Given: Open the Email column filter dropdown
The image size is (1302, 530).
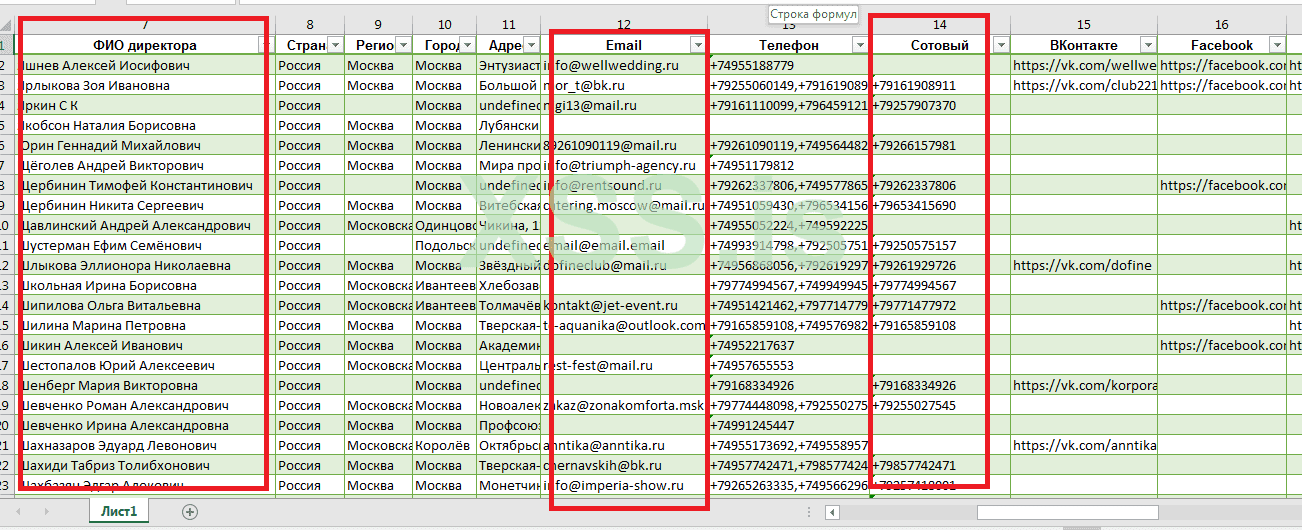Looking at the screenshot, I should 697,45.
